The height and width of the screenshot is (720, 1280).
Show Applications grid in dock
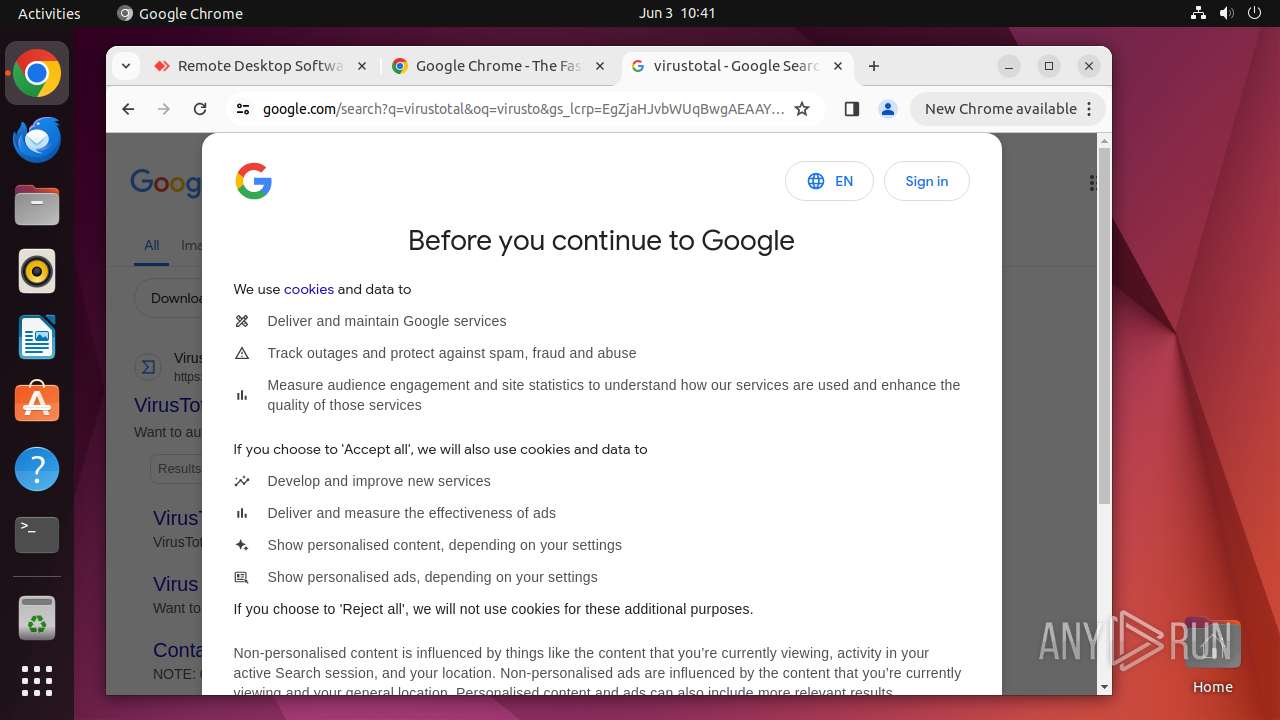(37, 681)
